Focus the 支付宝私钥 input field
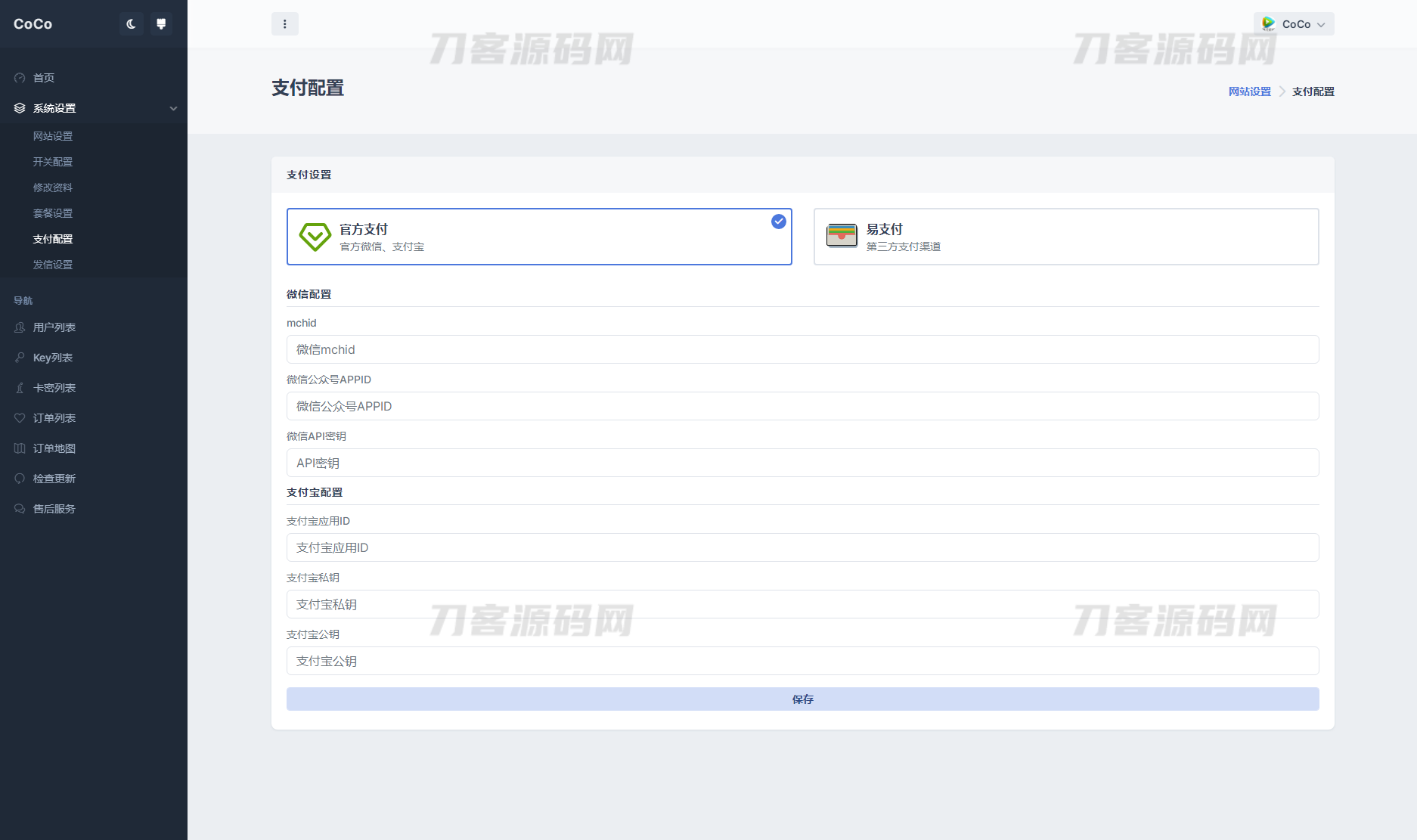Screen dimensions: 1417x840 coord(802,604)
